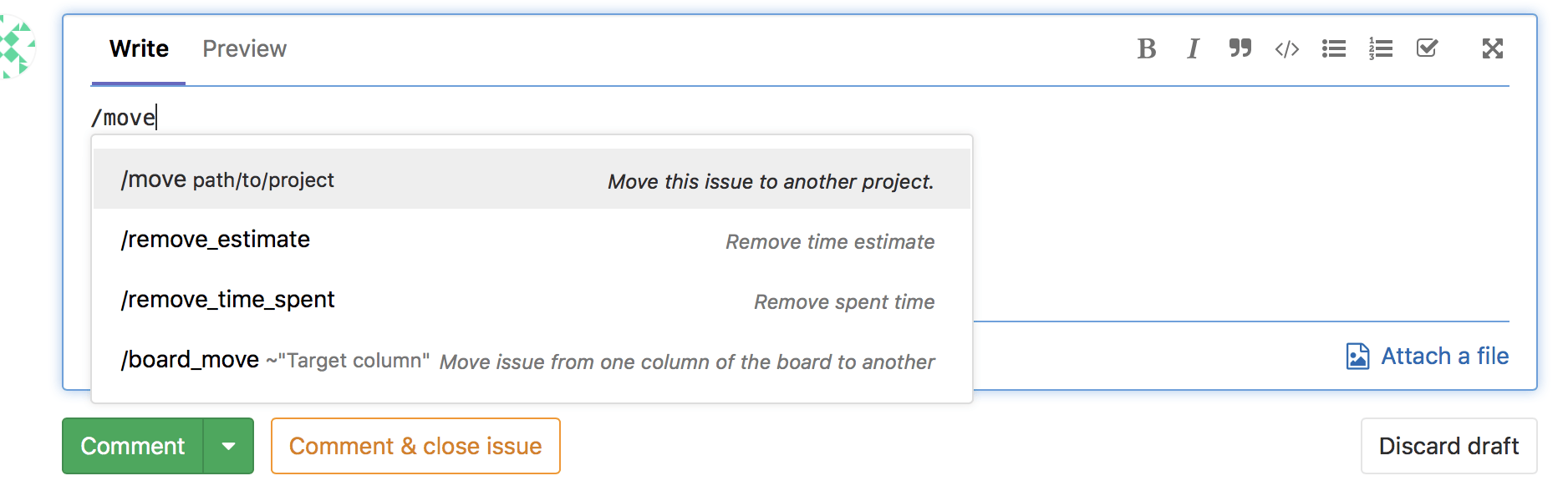The height and width of the screenshot is (496, 1568).
Task: Open the Attach a file link
Action: pos(1443,355)
